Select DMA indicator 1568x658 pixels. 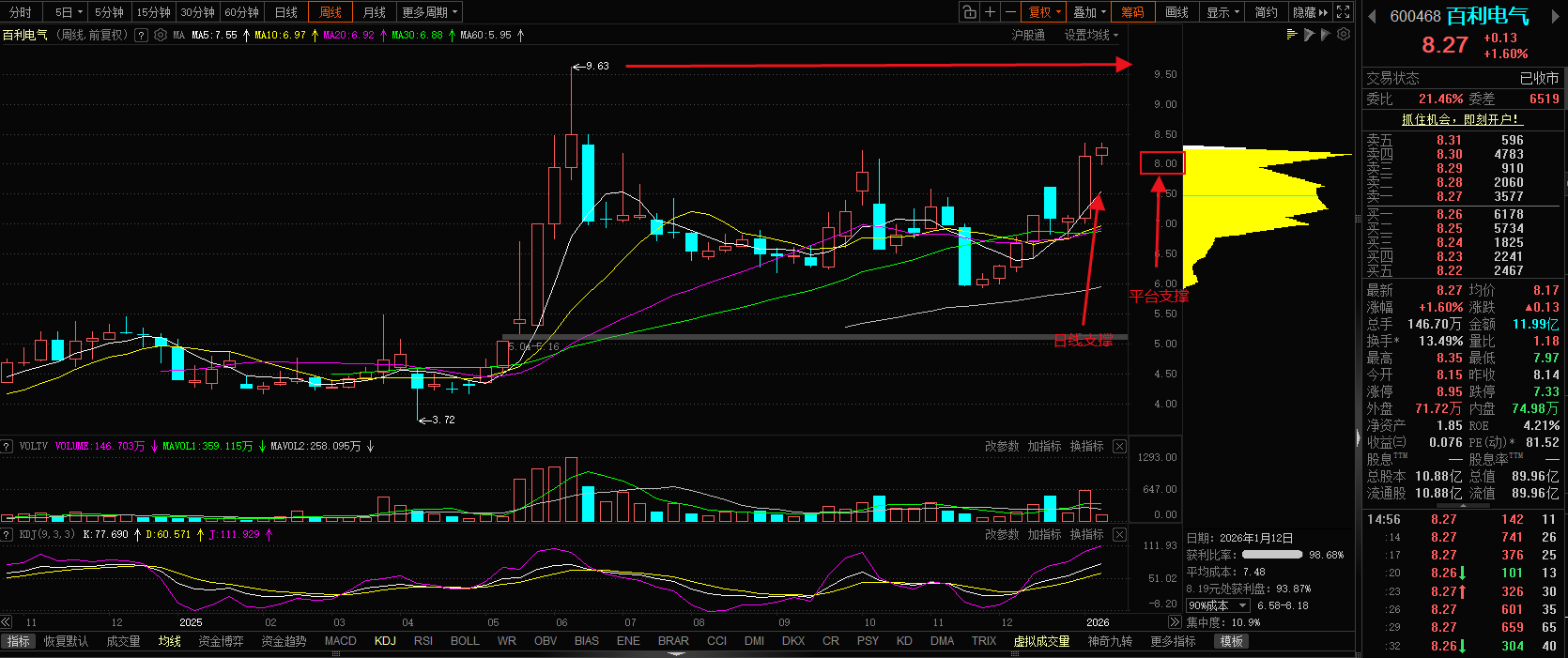(942, 641)
